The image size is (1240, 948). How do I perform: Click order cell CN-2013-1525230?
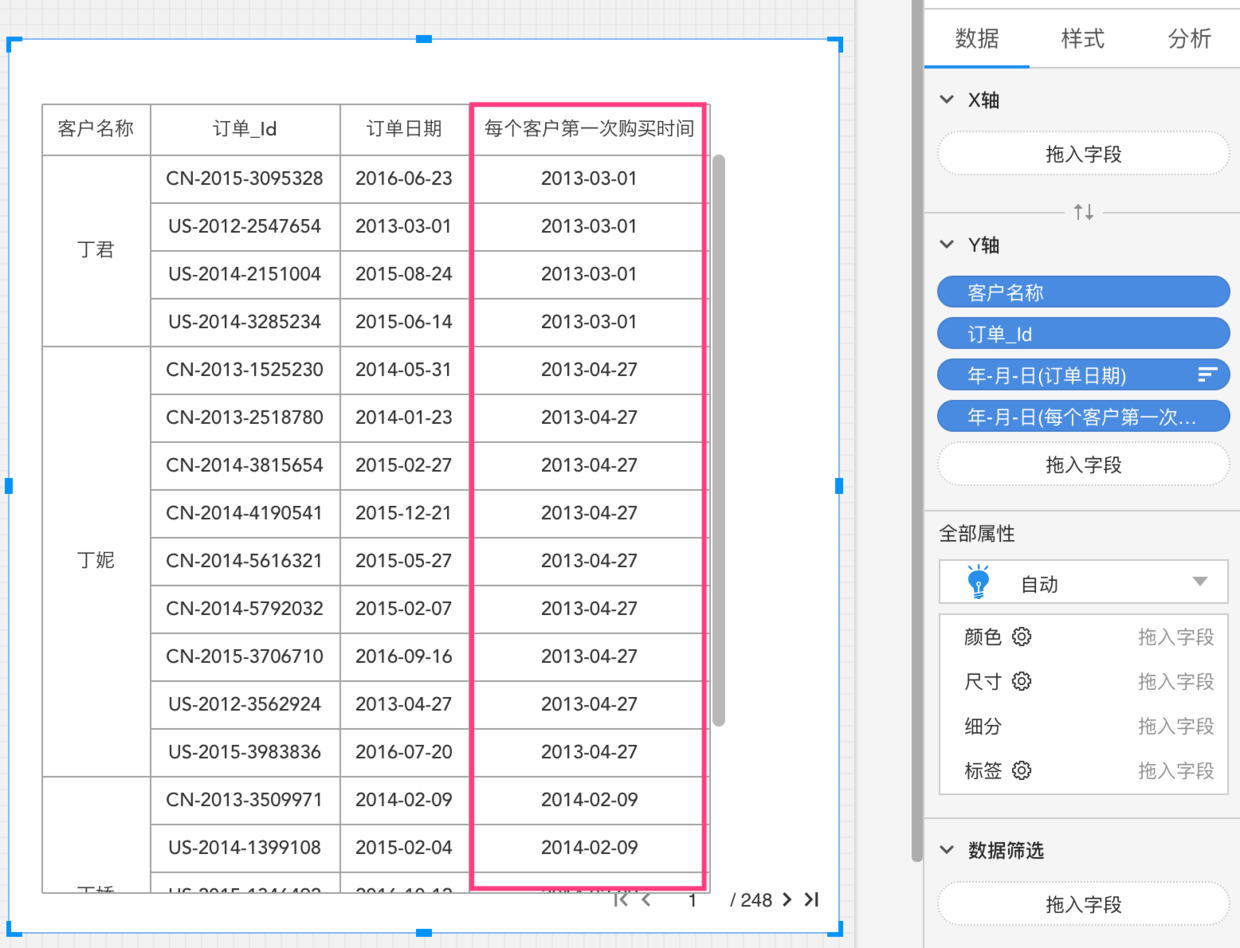pyautogui.click(x=245, y=369)
